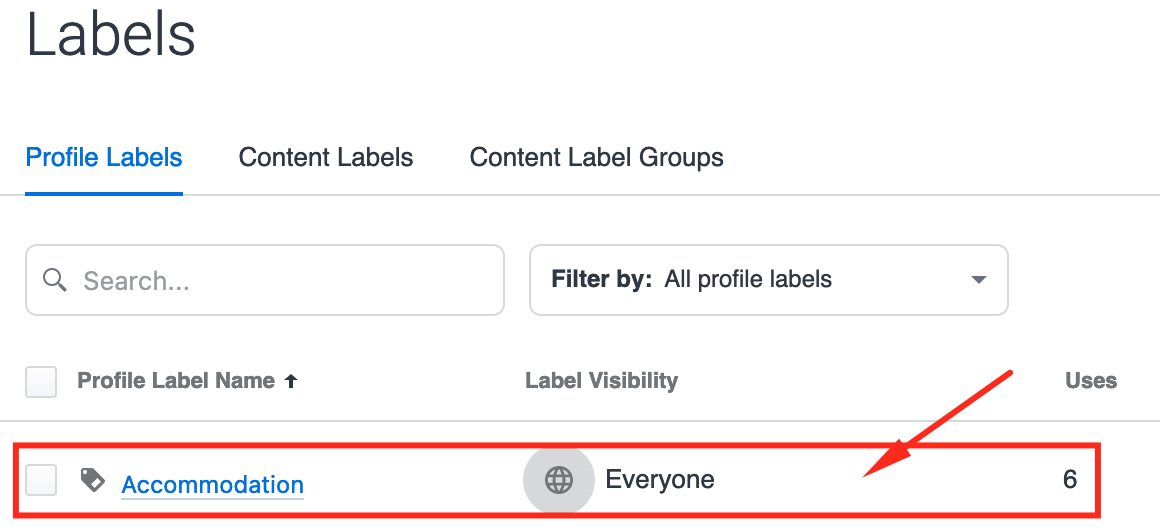The image size is (1160, 530).
Task: Click the ascending sort arrow icon
Action: (x=291, y=381)
